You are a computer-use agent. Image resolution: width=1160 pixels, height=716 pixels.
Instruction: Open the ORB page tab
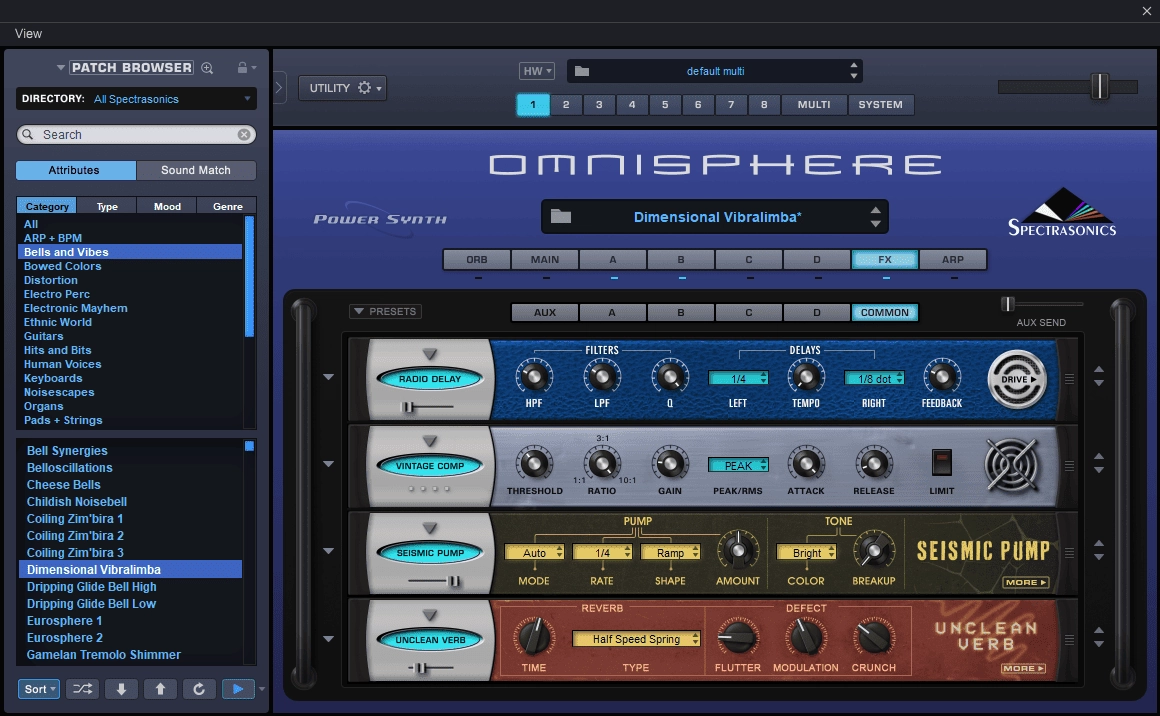476,260
